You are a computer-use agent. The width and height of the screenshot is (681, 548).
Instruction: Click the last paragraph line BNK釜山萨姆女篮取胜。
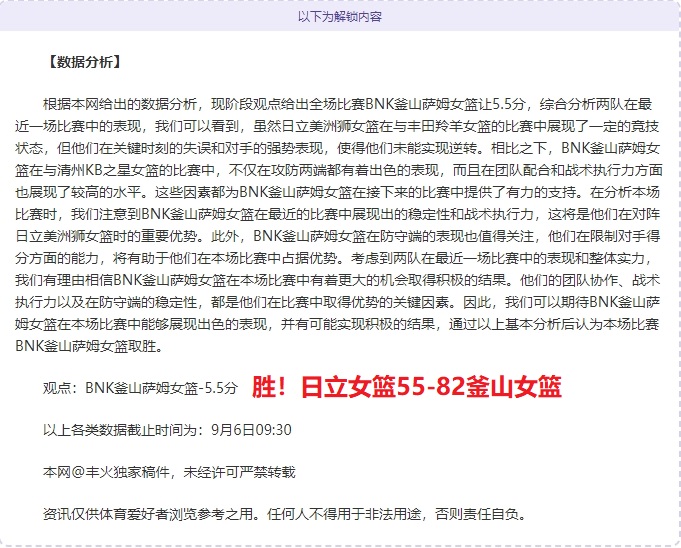pyautogui.click(x=89, y=346)
